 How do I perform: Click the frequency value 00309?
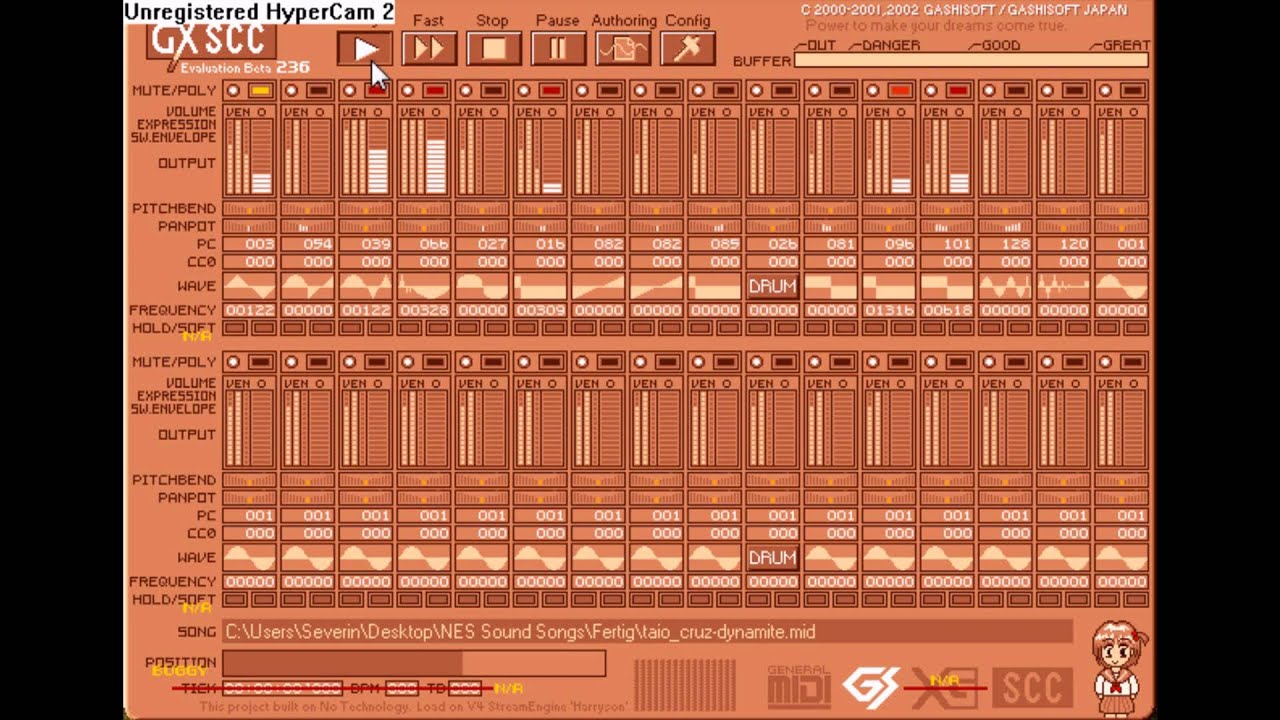coord(539,311)
